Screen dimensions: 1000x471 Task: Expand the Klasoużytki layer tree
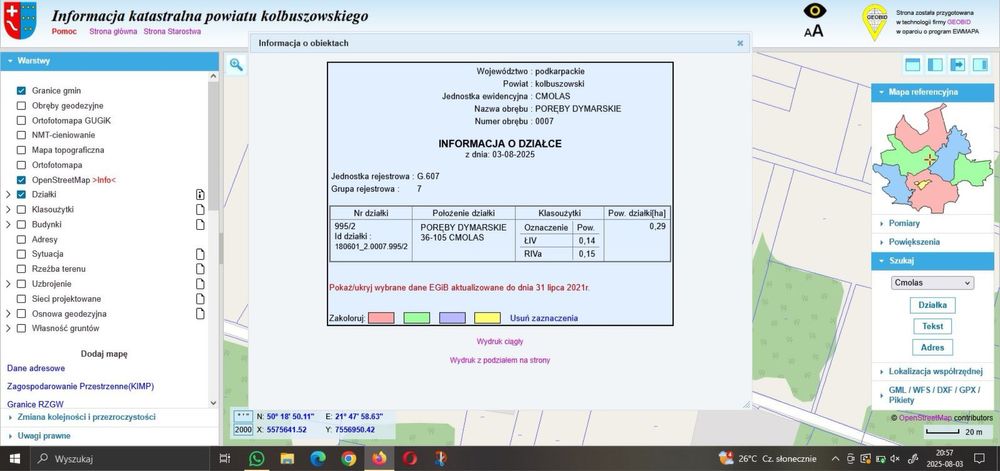[x=8, y=209]
